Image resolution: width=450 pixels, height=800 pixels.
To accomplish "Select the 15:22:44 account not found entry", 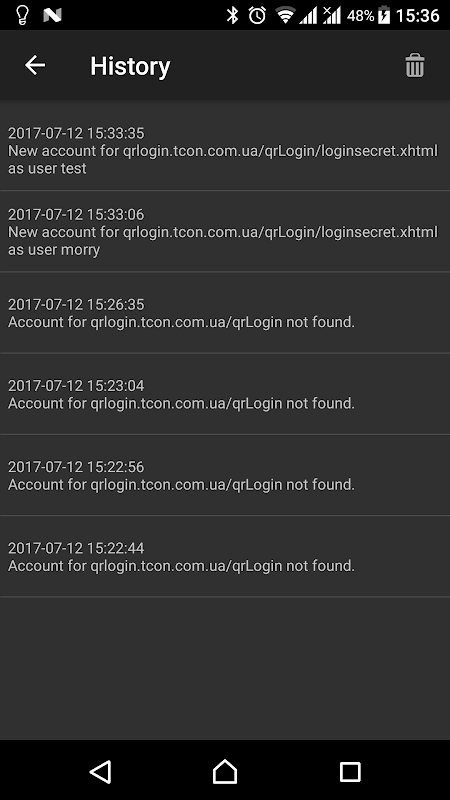I will click(225, 556).
